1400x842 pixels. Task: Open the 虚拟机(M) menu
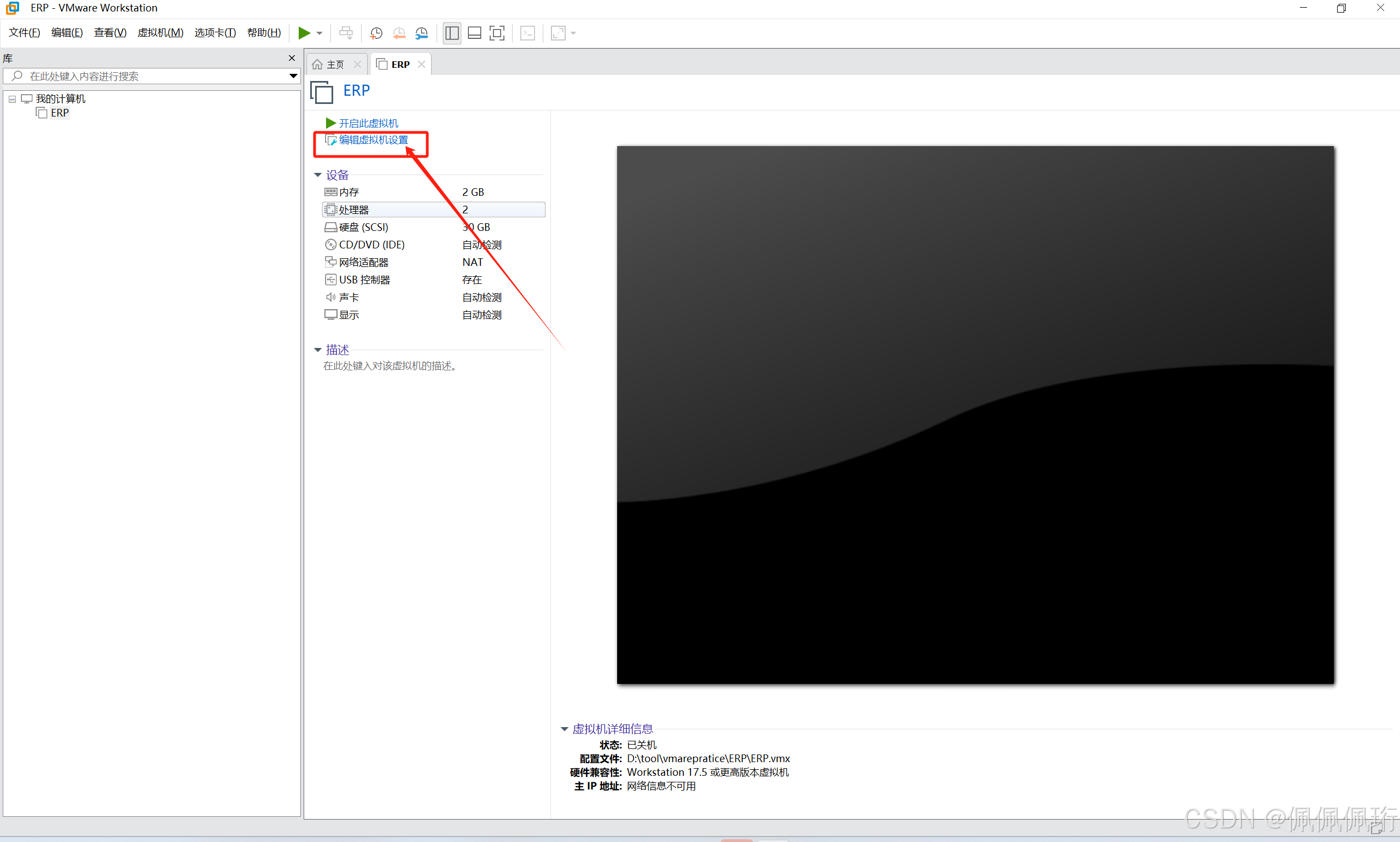pos(160,33)
